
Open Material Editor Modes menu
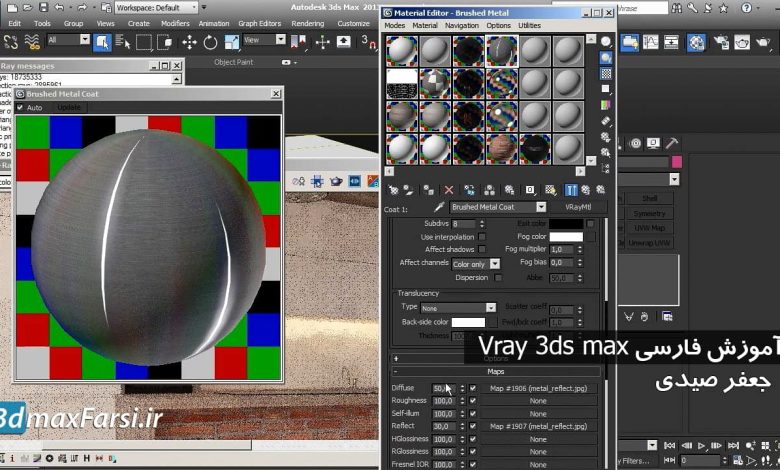coord(394,25)
